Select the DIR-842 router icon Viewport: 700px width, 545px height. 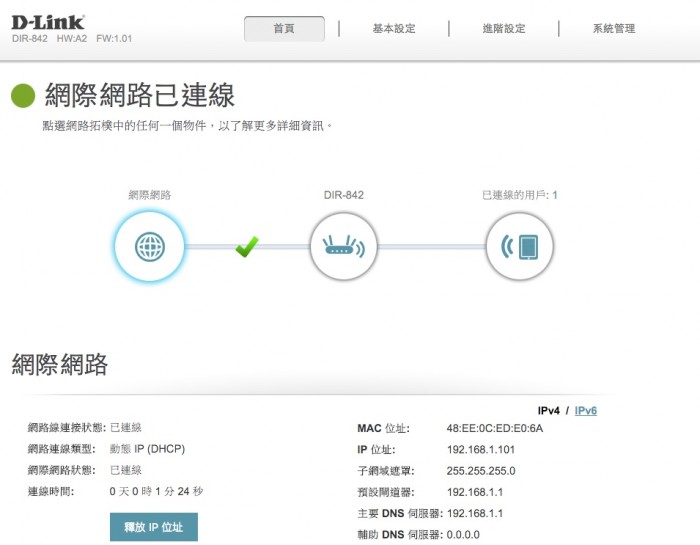(x=343, y=246)
